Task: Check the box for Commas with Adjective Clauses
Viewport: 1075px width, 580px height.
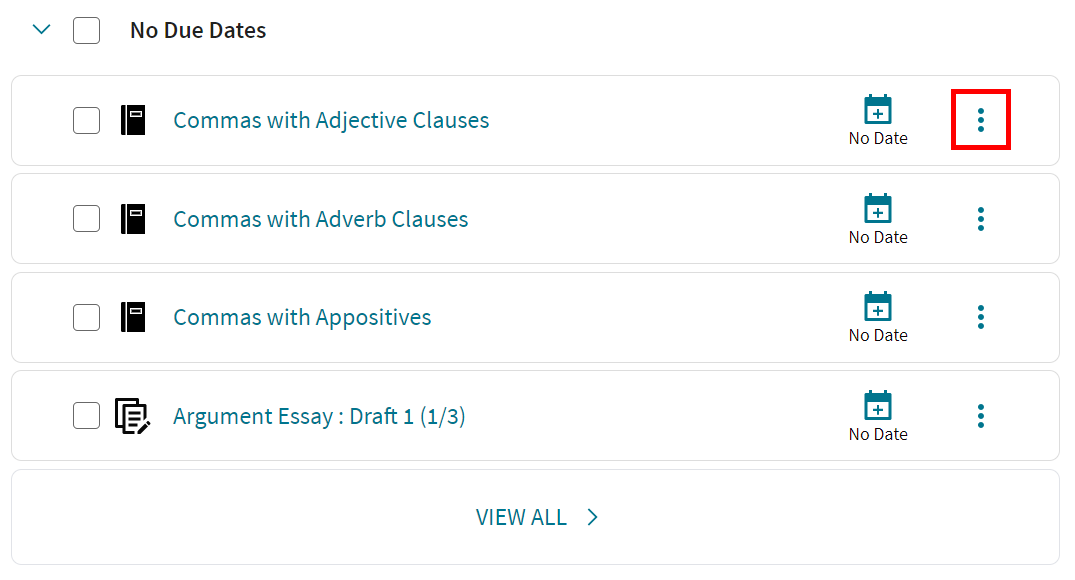Action: click(86, 120)
